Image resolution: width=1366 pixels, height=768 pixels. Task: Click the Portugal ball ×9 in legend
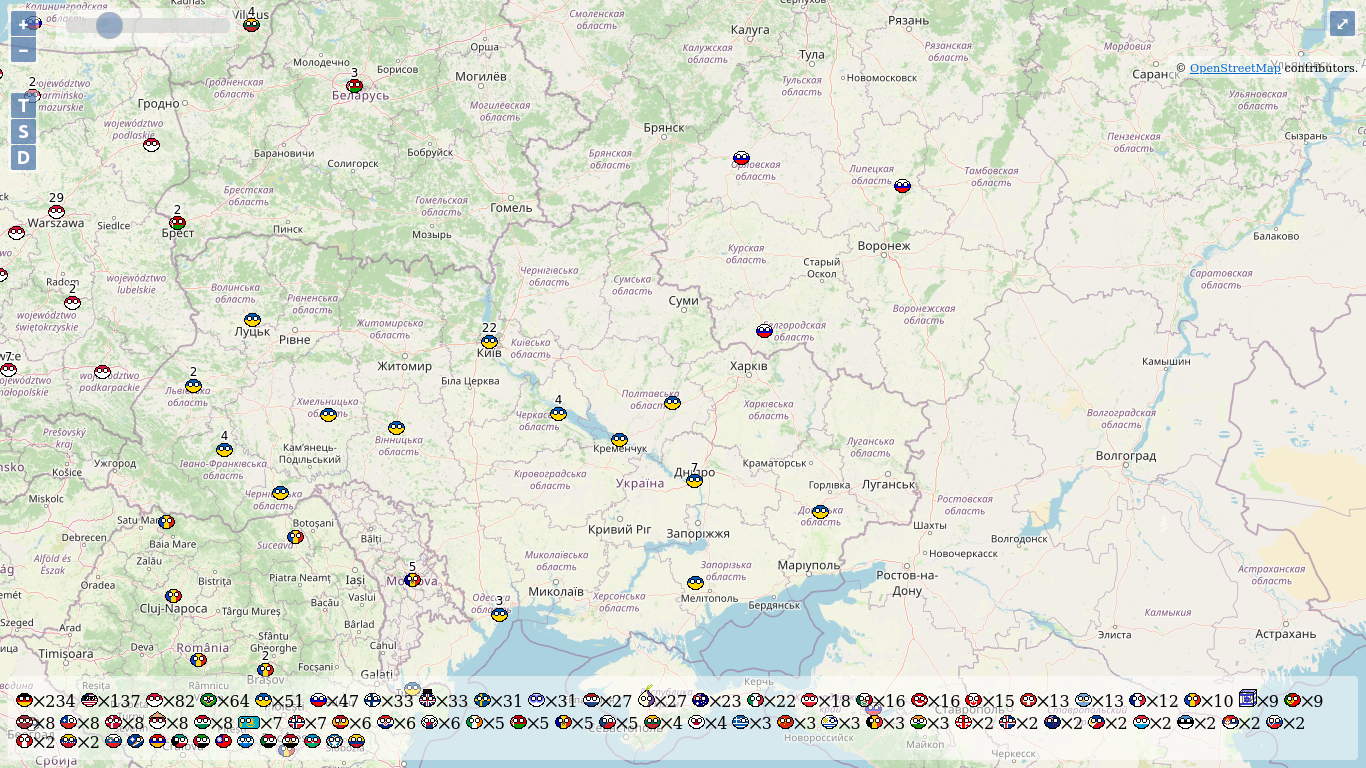point(1292,701)
